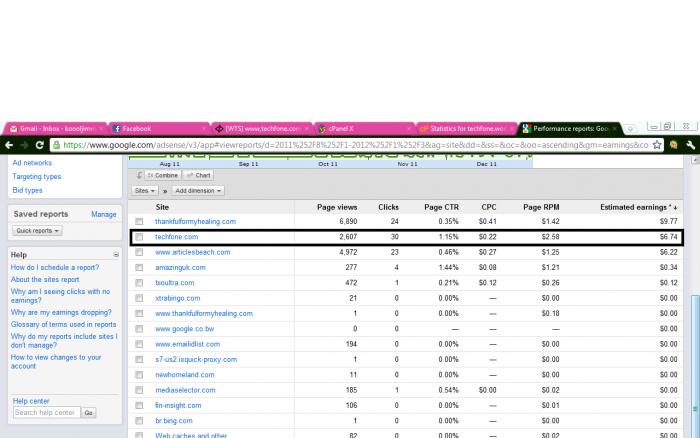Open the fin-insight.com site link
700x438 pixels.
[x=178, y=405]
